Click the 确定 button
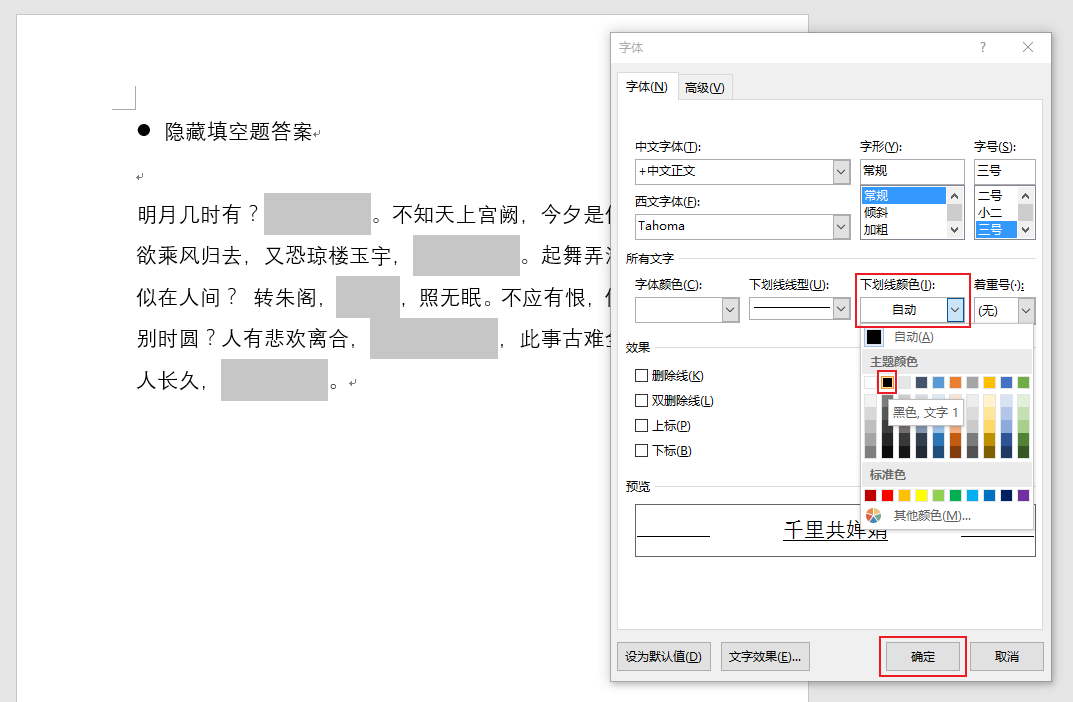Viewport: 1073px width, 702px height. click(x=922, y=657)
